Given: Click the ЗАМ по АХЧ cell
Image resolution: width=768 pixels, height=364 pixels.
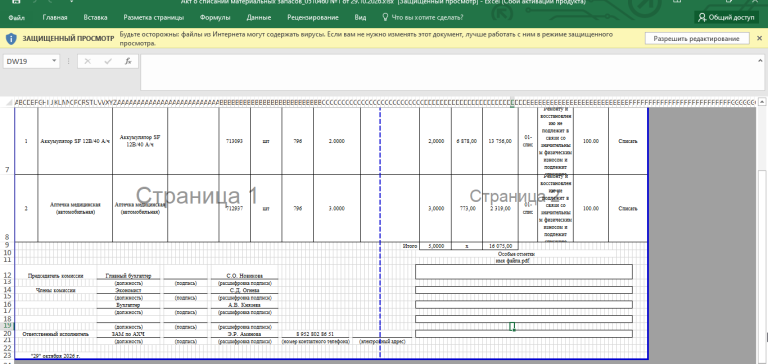Looking at the screenshot, I should [x=128, y=334].
